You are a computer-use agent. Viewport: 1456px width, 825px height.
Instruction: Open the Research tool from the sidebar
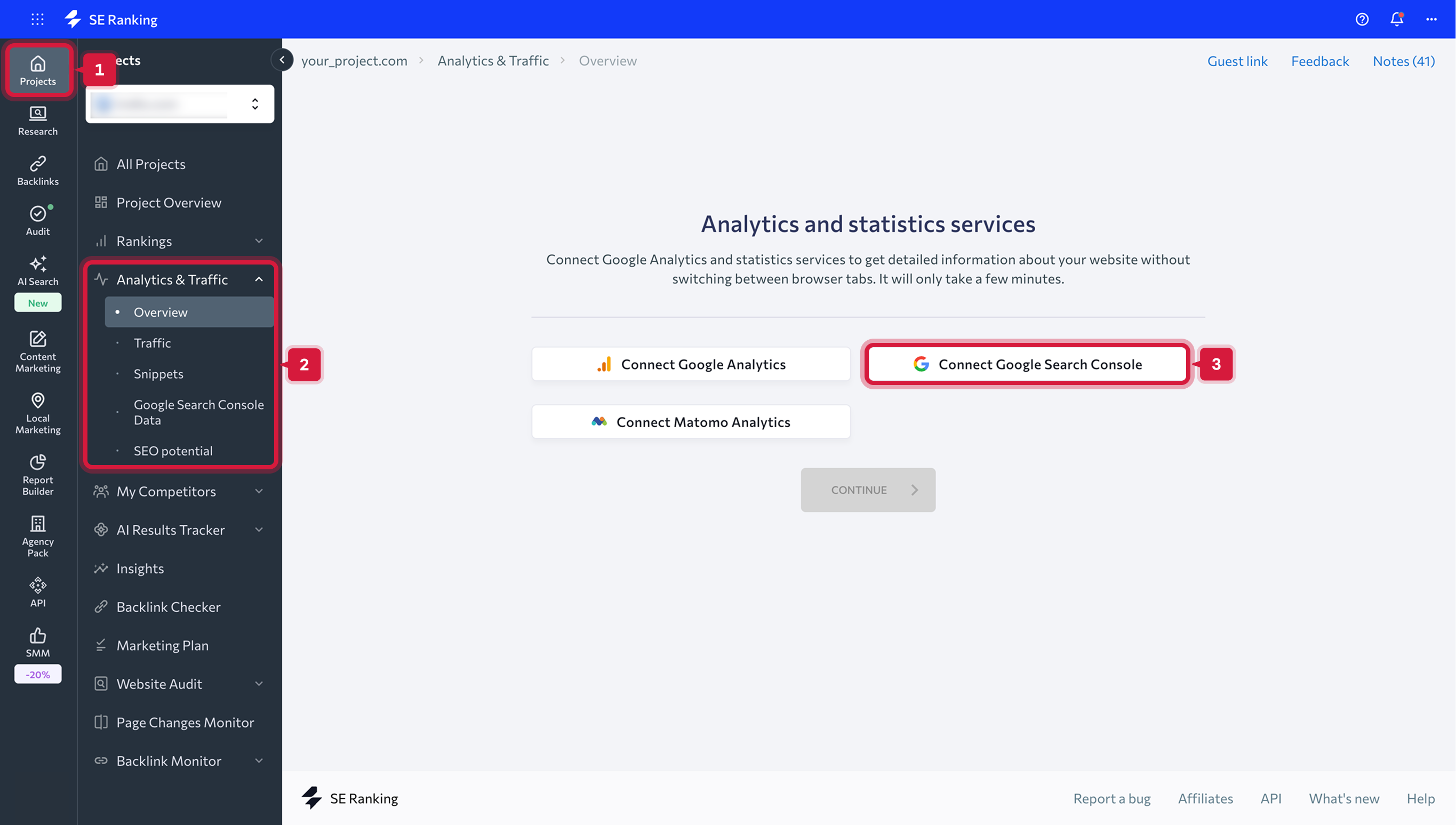point(37,119)
